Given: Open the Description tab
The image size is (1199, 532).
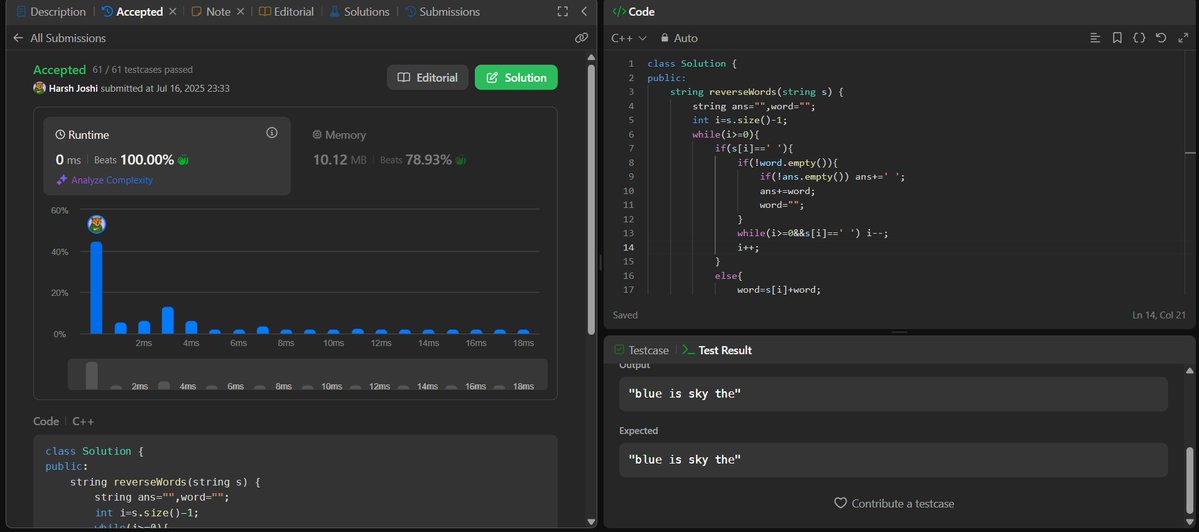Looking at the screenshot, I should pos(50,11).
